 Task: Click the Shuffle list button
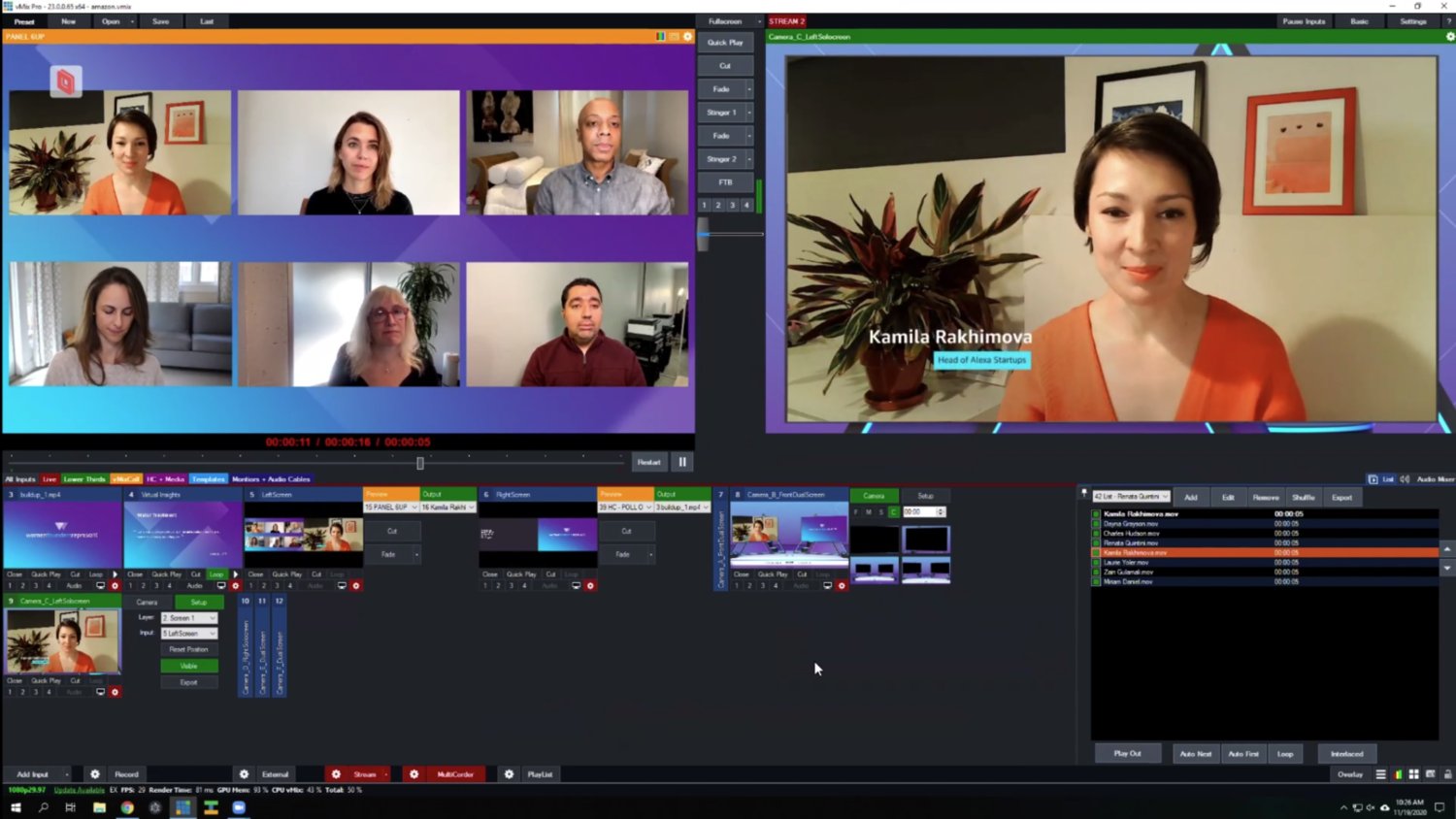(x=1303, y=497)
